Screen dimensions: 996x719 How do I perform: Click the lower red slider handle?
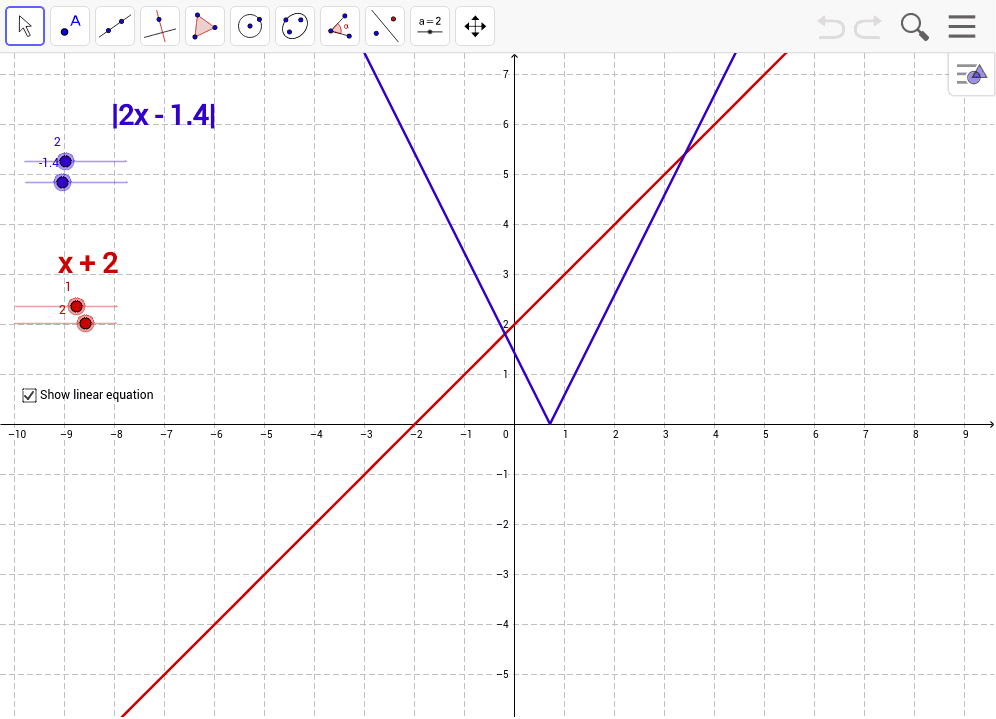point(85,323)
